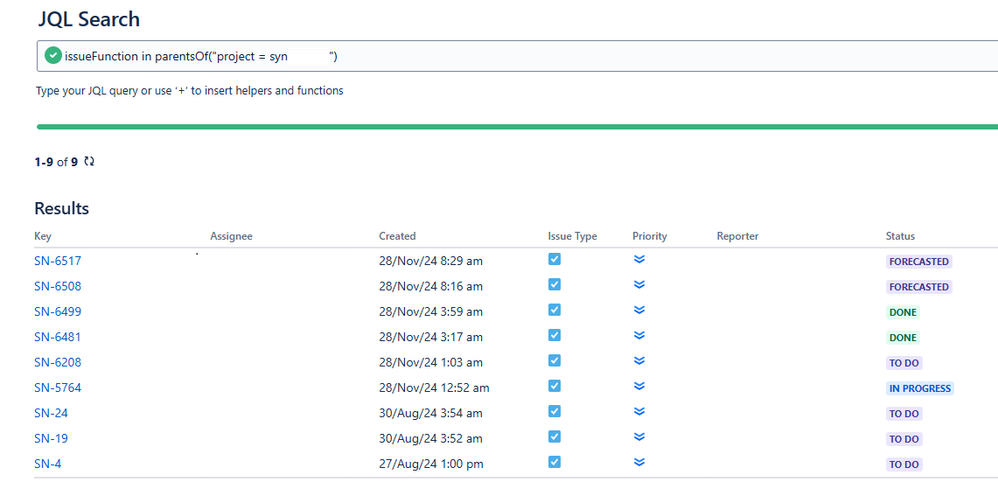Click the lowest priority icon for SN-6517
Viewport: 998px width, 496px height.
(640, 259)
